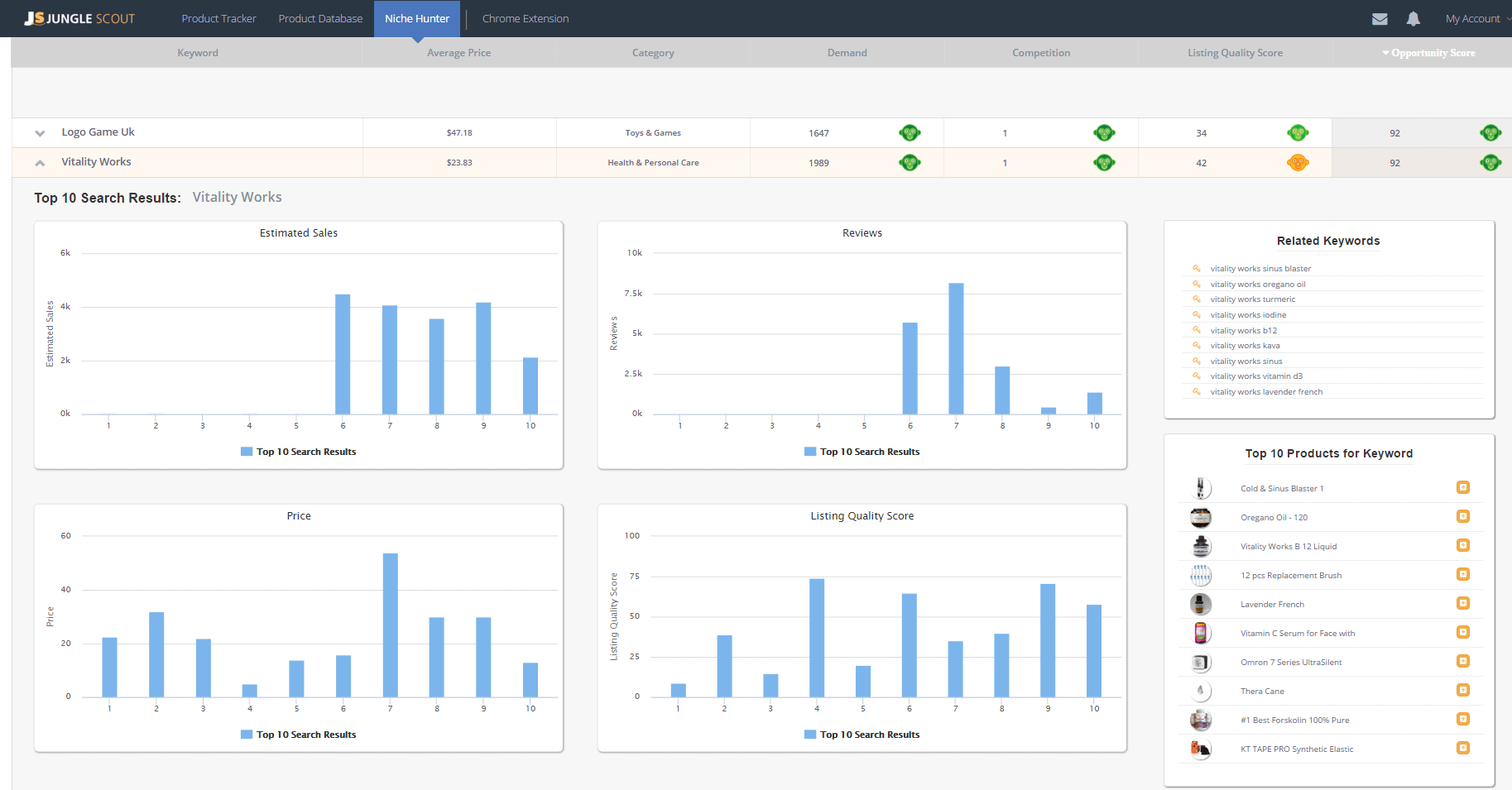
Task: Sort by Keyword column header
Action: 198,53
